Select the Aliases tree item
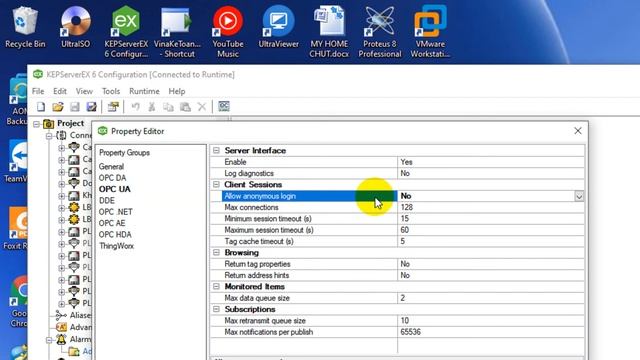The image size is (640, 360). (80, 315)
